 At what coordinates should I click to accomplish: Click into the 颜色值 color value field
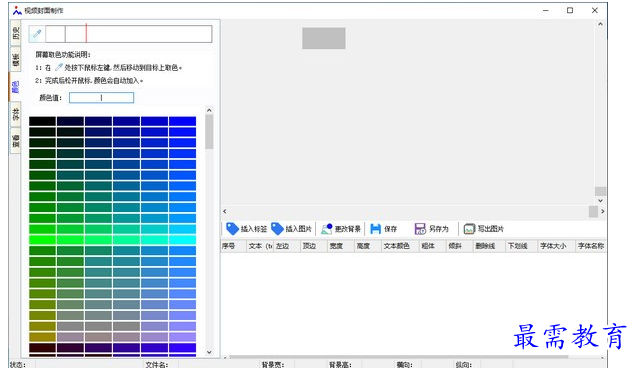click(101, 98)
